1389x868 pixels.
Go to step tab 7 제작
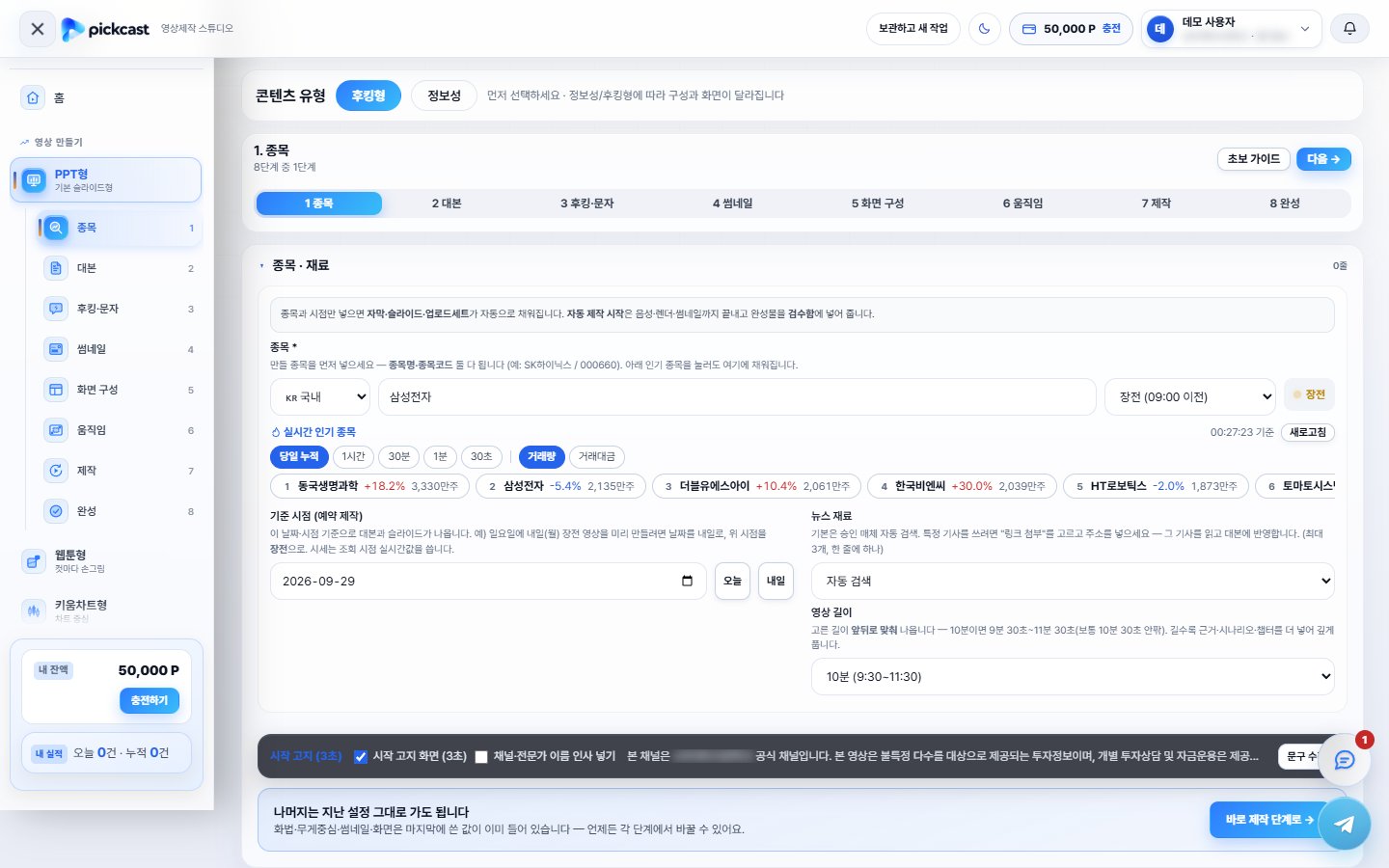tap(1157, 203)
